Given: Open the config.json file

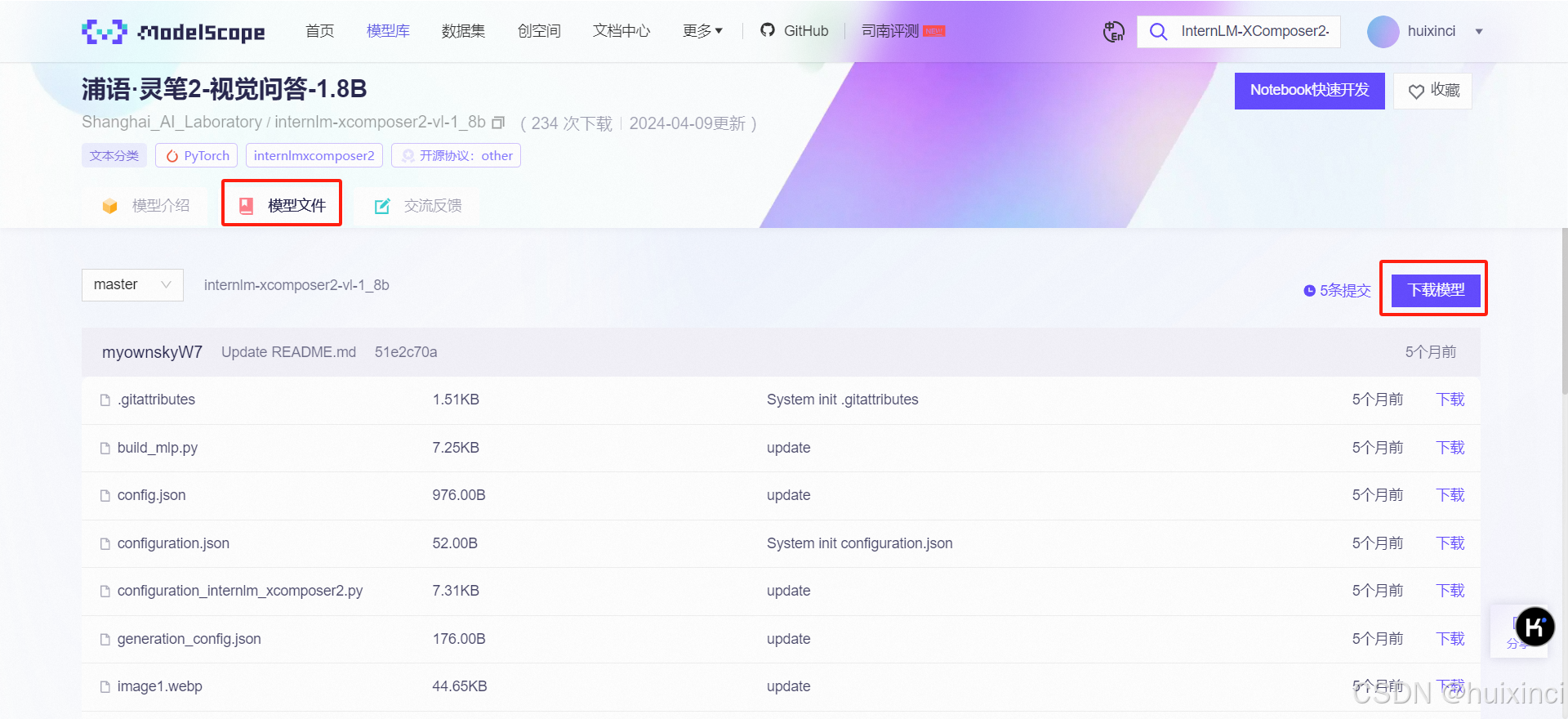Looking at the screenshot, I should pos(151,495).
